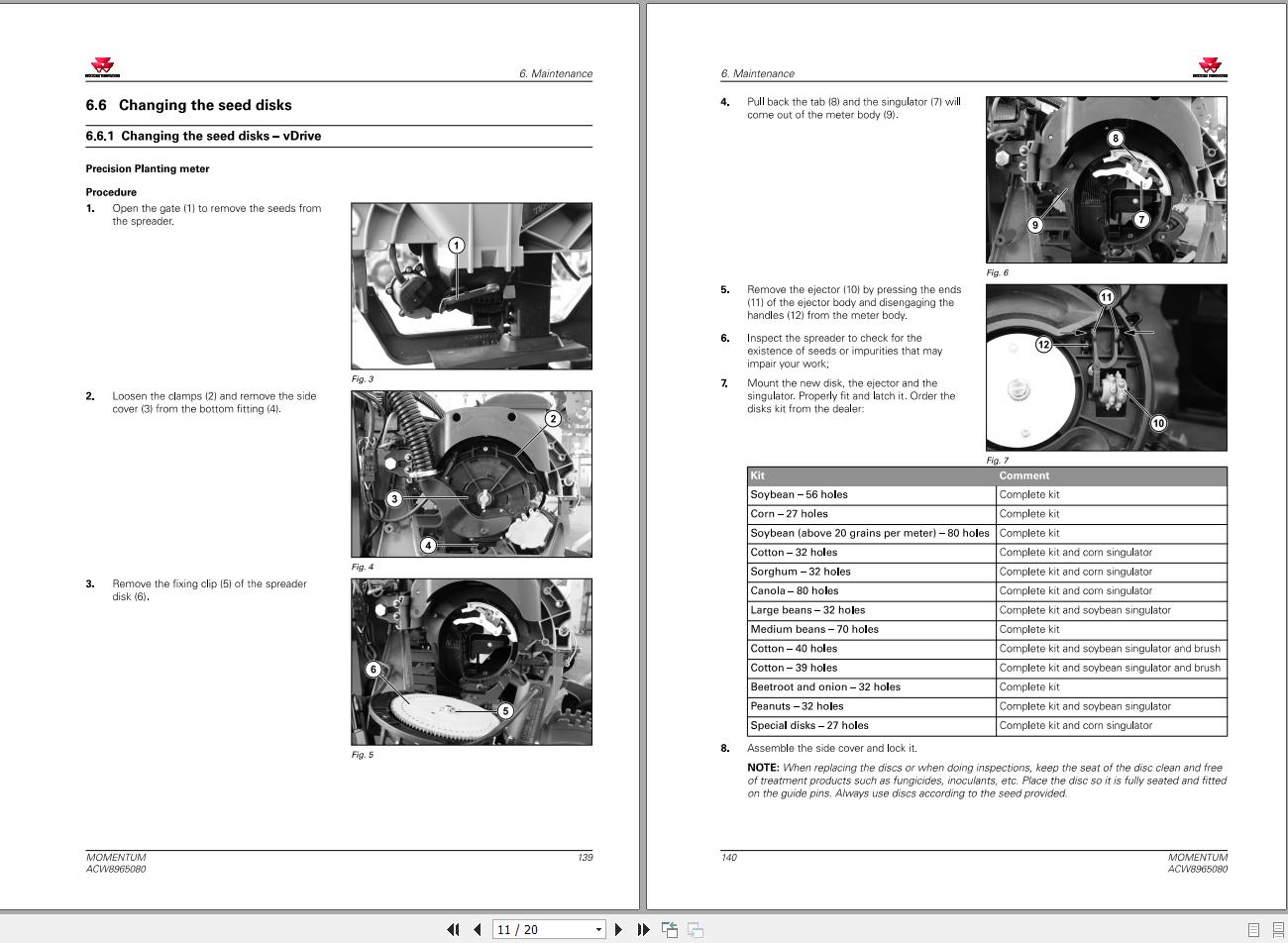Click the Fig. 7 ejector photo
Screen dimensions: 1288x943
pos(1106,367)
